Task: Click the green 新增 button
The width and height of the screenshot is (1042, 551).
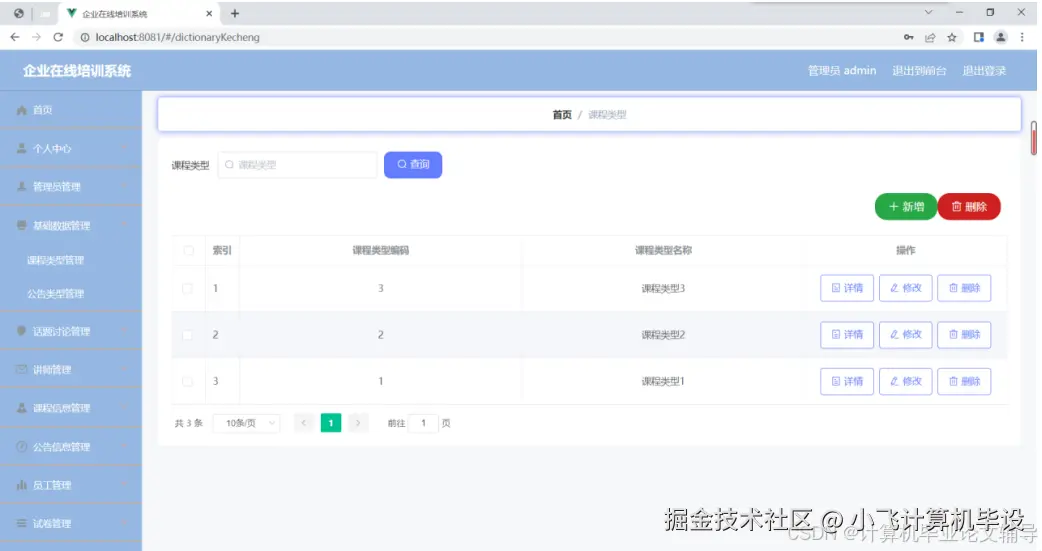Action: click(x=906, y=207)
